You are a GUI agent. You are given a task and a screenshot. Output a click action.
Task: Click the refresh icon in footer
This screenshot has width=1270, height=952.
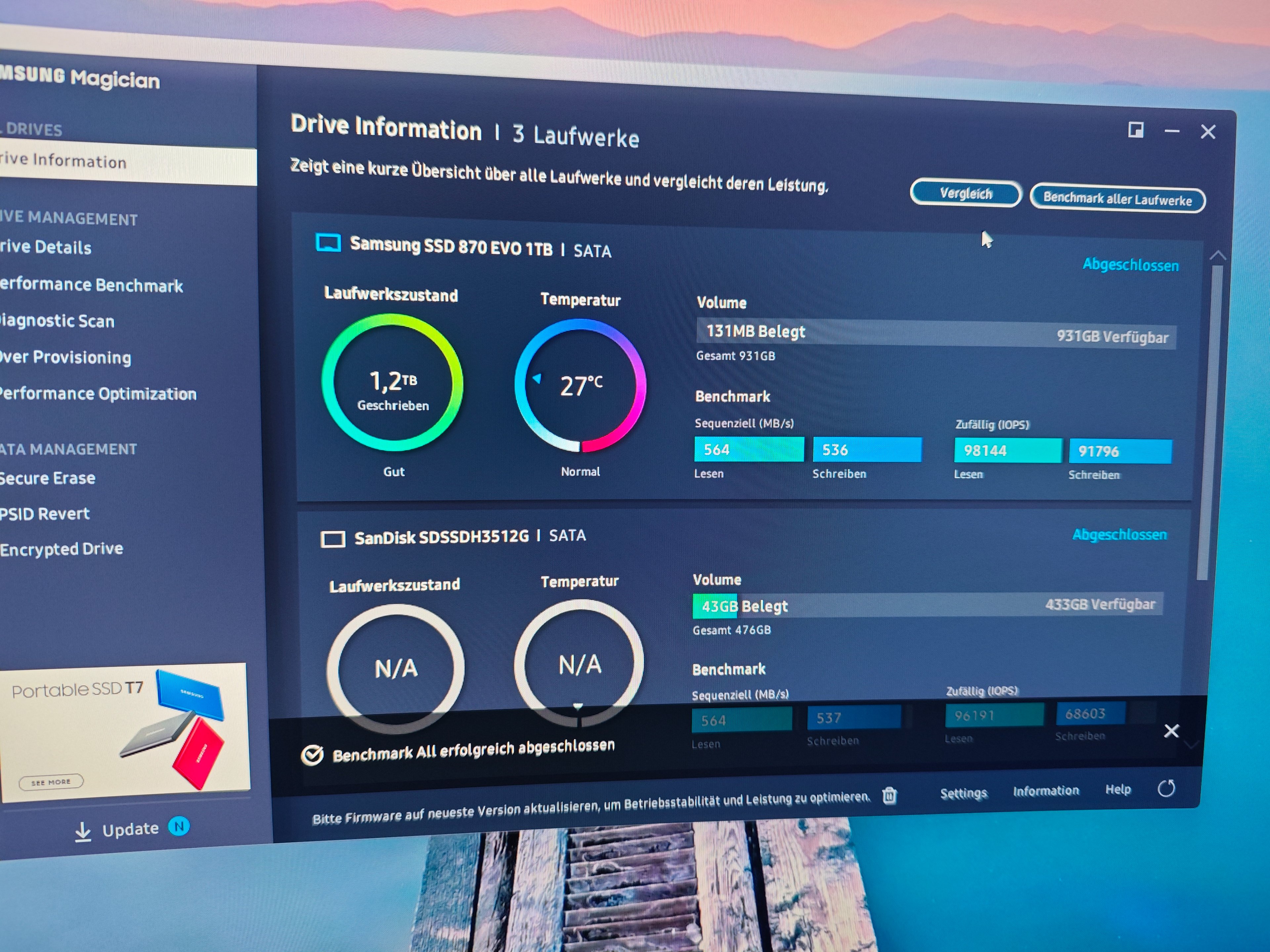1166,788
